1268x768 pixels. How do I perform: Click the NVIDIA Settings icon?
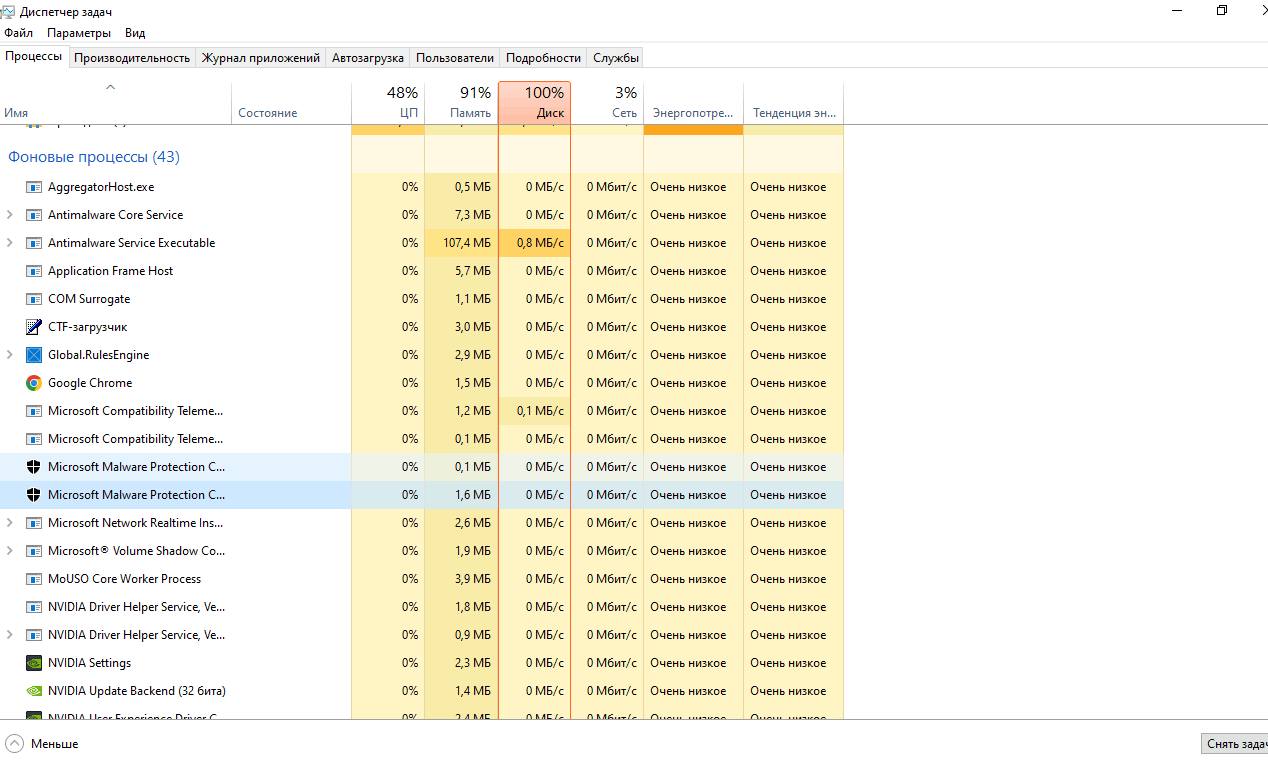[x=33, y=662]
